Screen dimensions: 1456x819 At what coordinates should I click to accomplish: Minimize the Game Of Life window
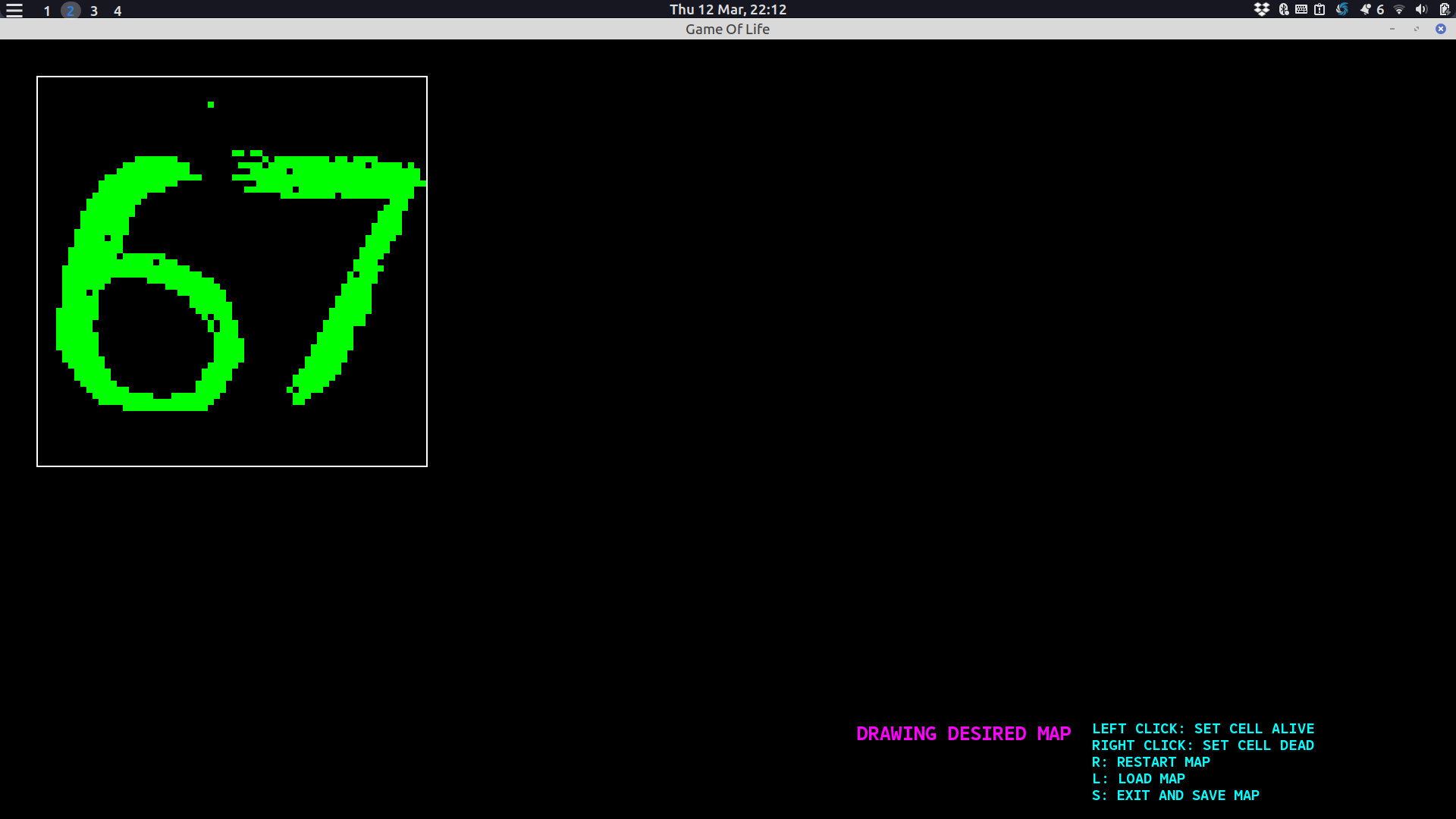click(x=1392, y=29)
